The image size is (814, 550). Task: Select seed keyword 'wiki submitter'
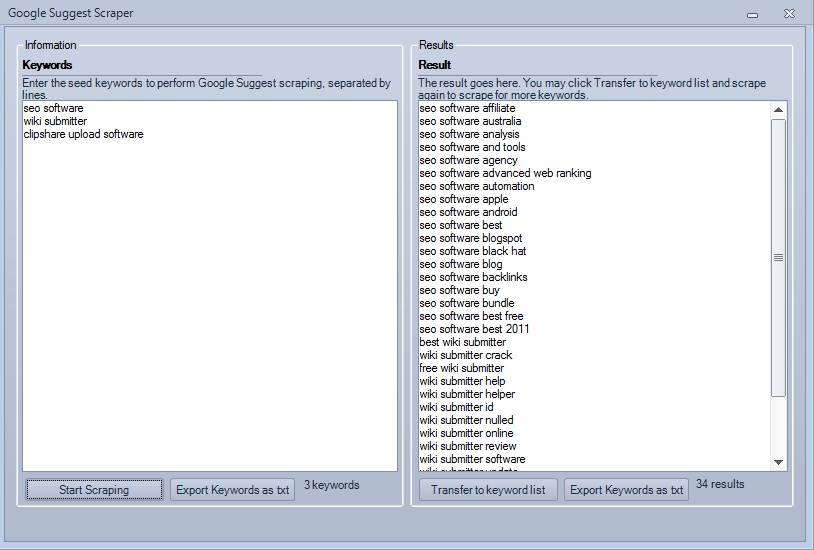55,121
